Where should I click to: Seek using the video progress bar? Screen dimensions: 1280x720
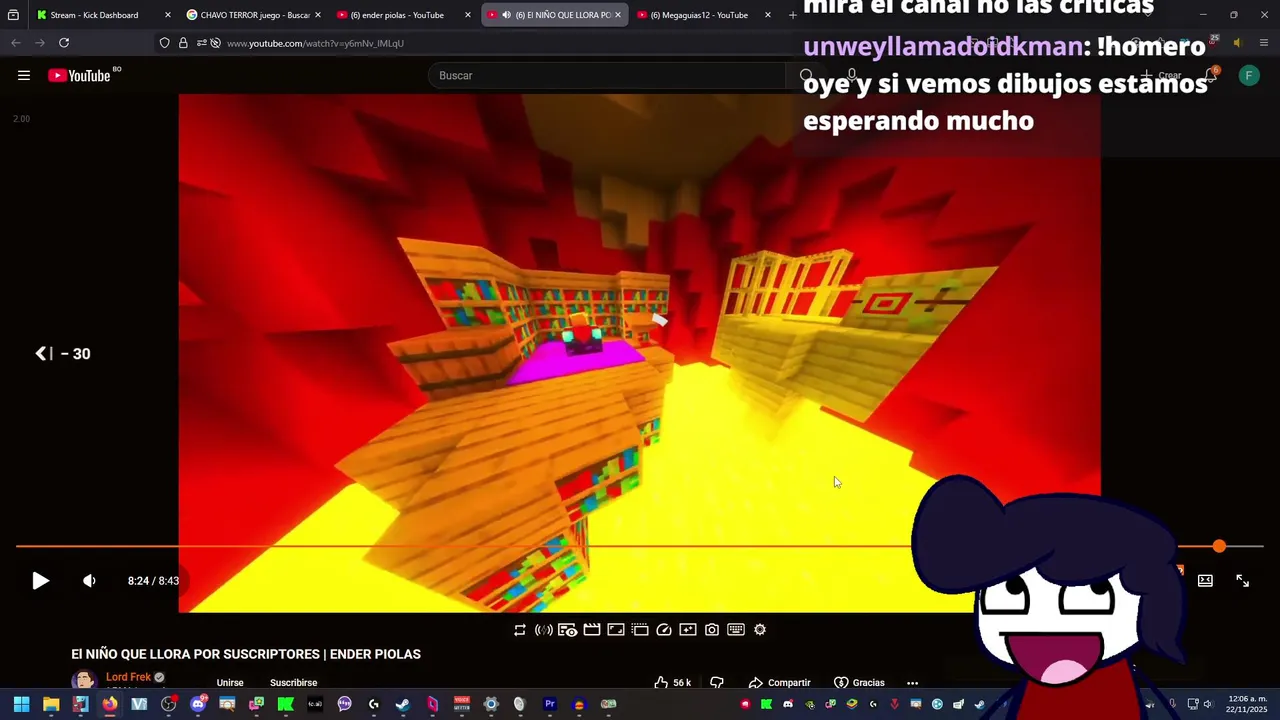point(640,546)
